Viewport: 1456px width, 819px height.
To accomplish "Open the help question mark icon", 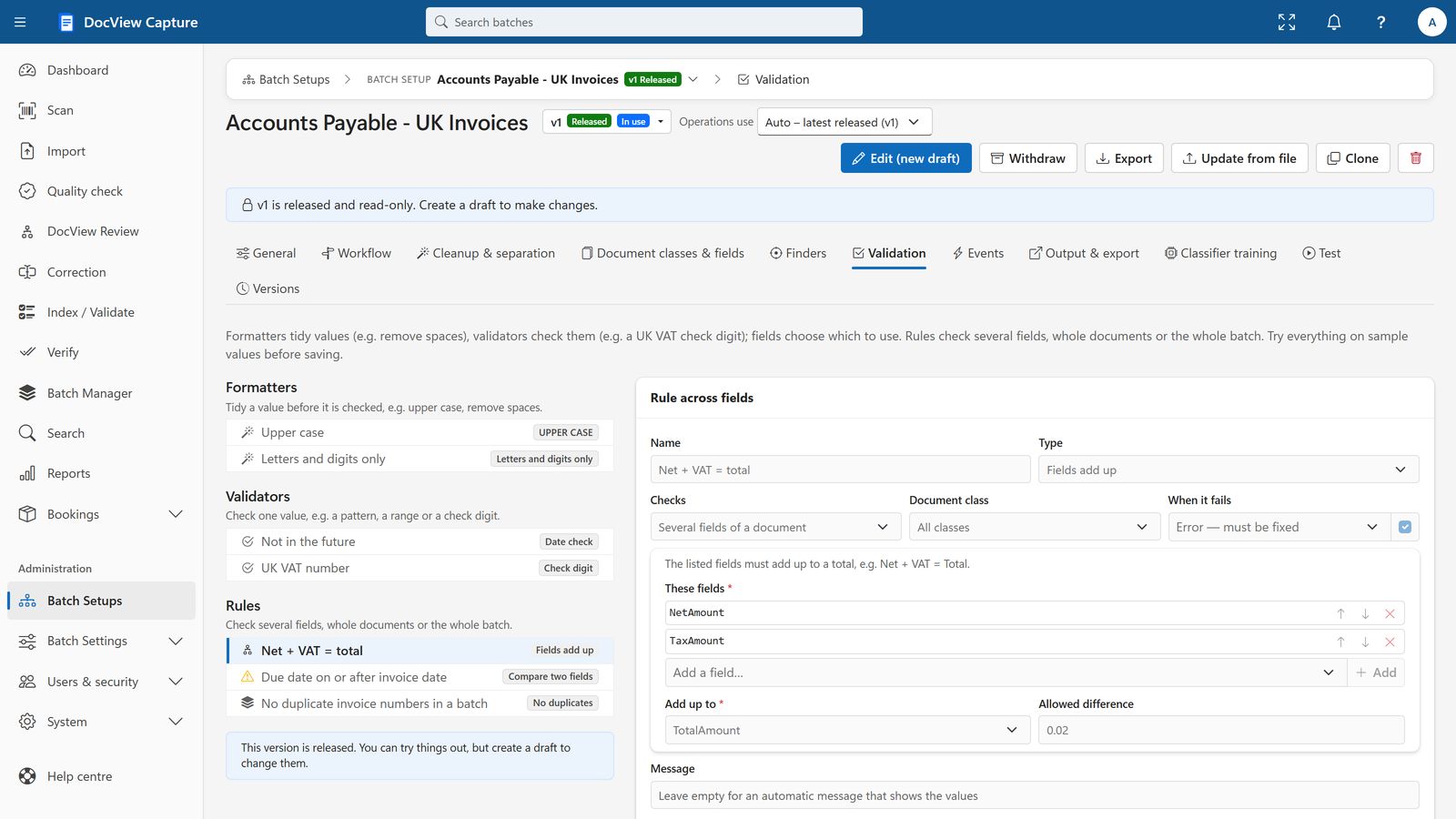I will pyautogui.click(x=1381, y=22).
